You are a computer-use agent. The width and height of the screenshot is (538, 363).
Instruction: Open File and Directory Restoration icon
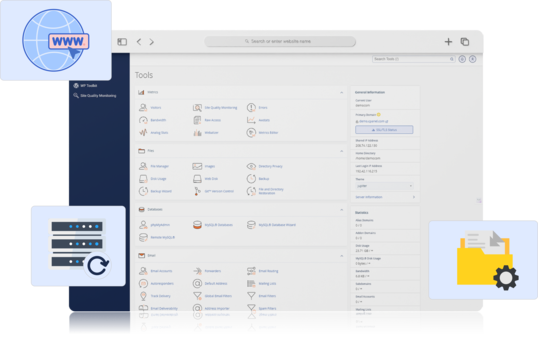point(251,191)
